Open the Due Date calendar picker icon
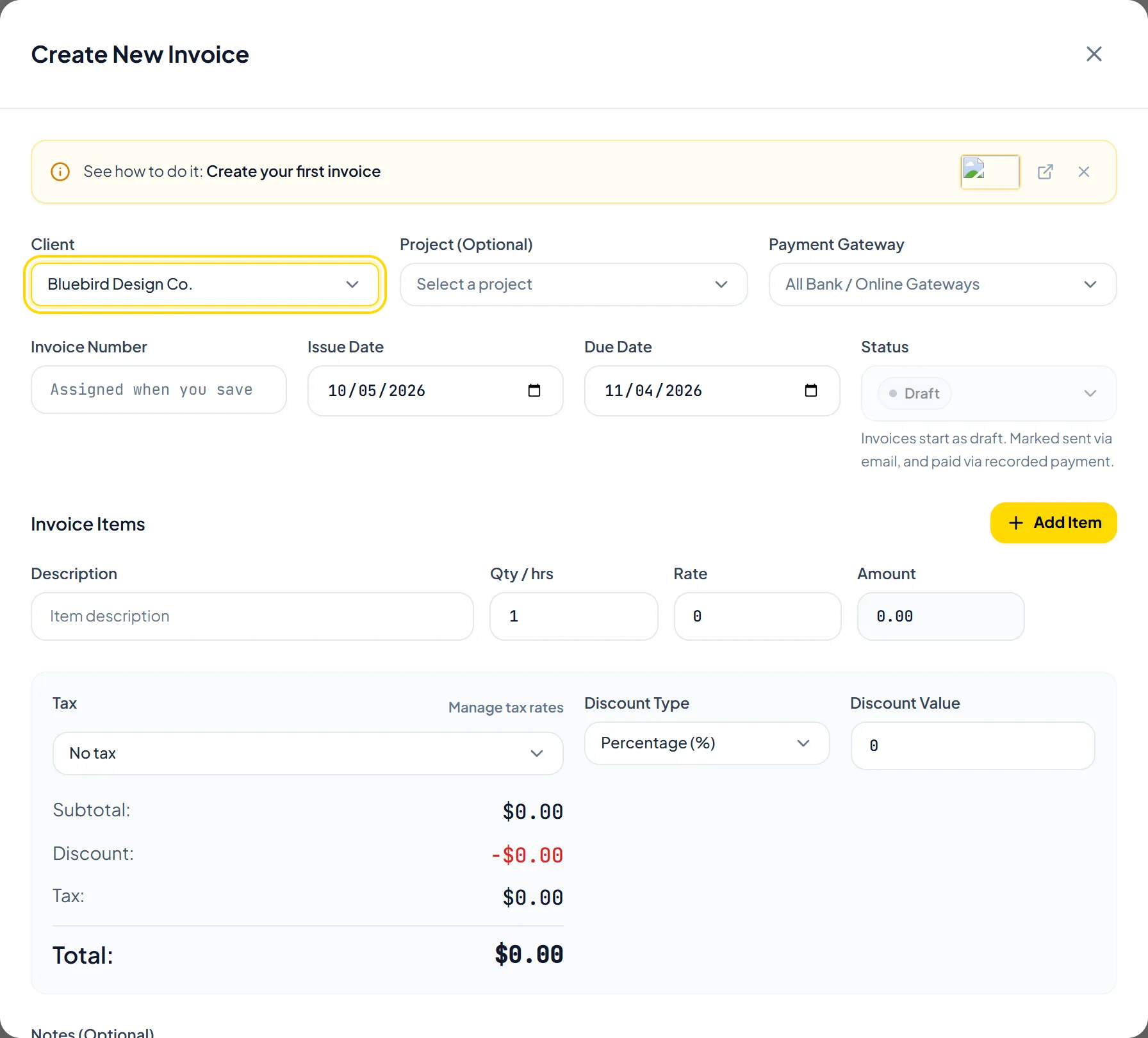The height and width of the screenshot is (1038, 1148). pyautogui.click(x=810, y=390)
